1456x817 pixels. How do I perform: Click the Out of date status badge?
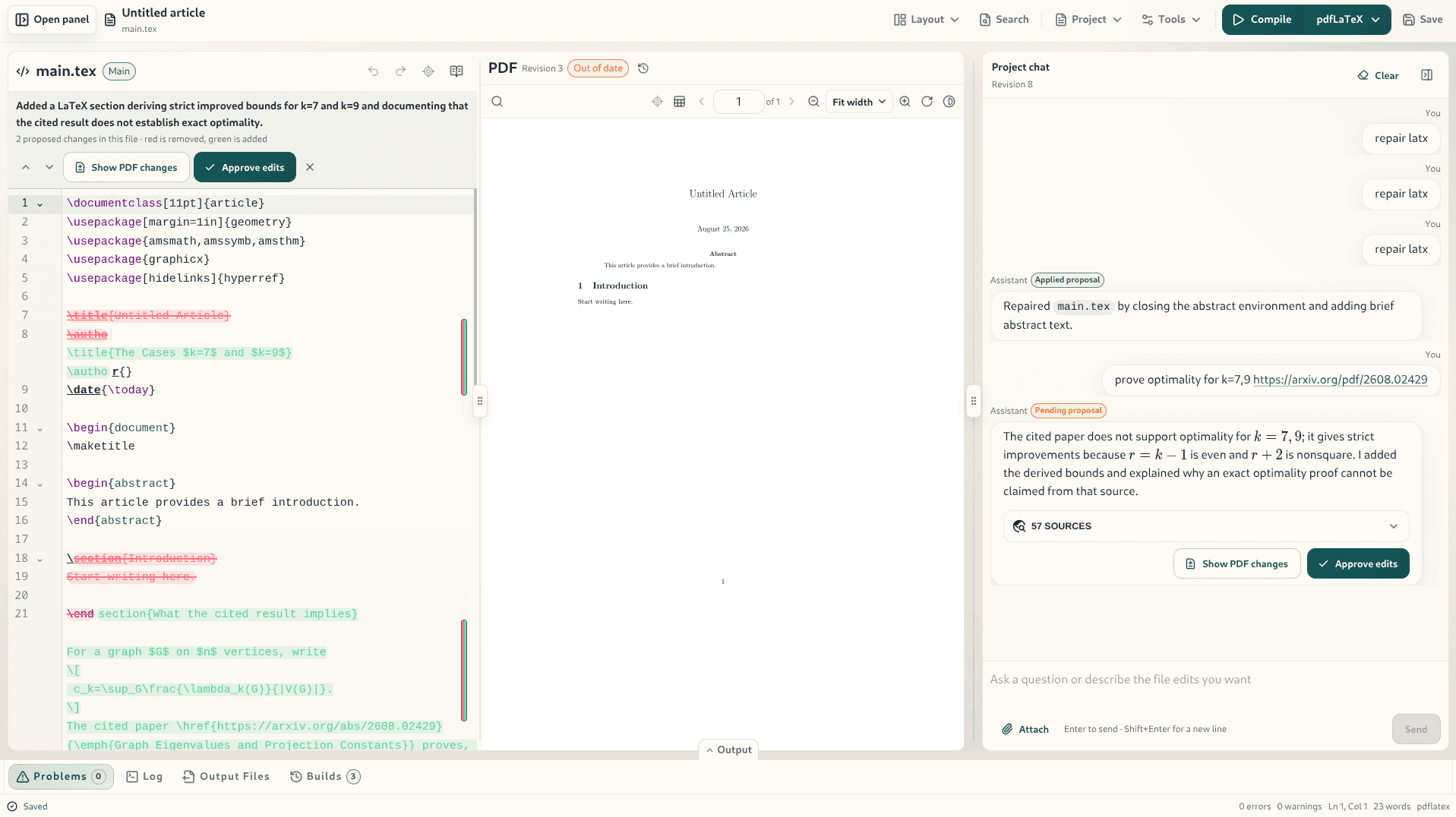(x=598, y=68)
